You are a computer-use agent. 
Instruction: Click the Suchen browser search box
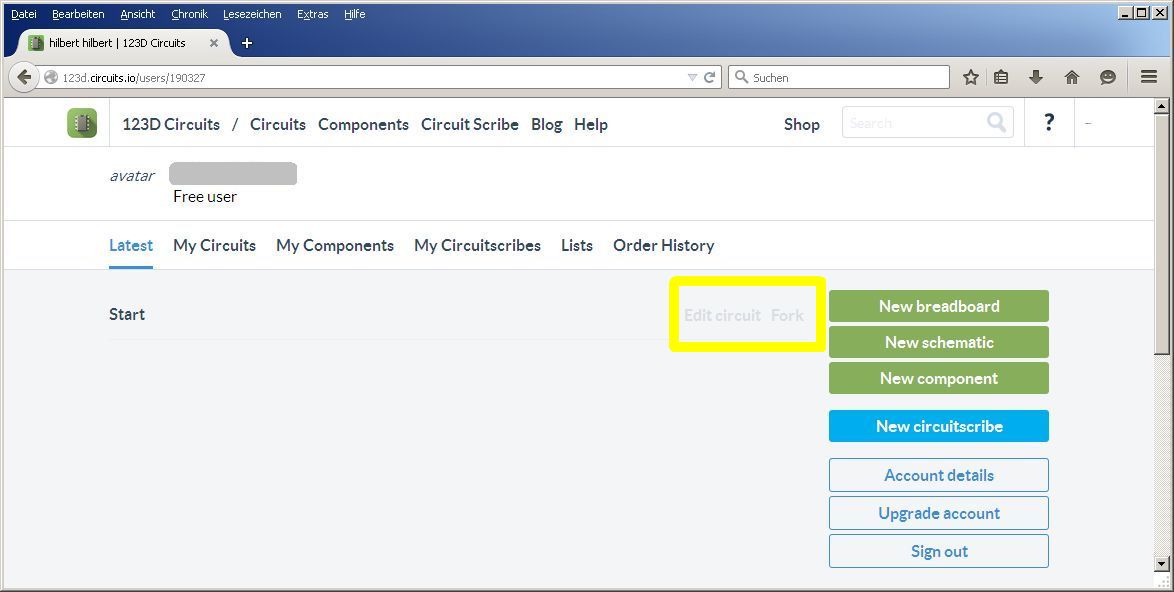pyautogui.click(x=839, y=77)
